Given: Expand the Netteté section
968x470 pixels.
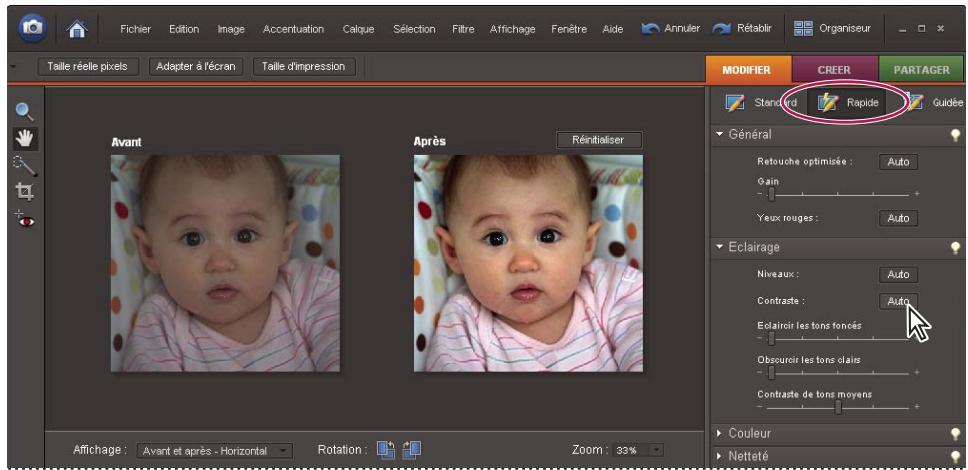Looking at the screenshot, I should click(719, 456).
